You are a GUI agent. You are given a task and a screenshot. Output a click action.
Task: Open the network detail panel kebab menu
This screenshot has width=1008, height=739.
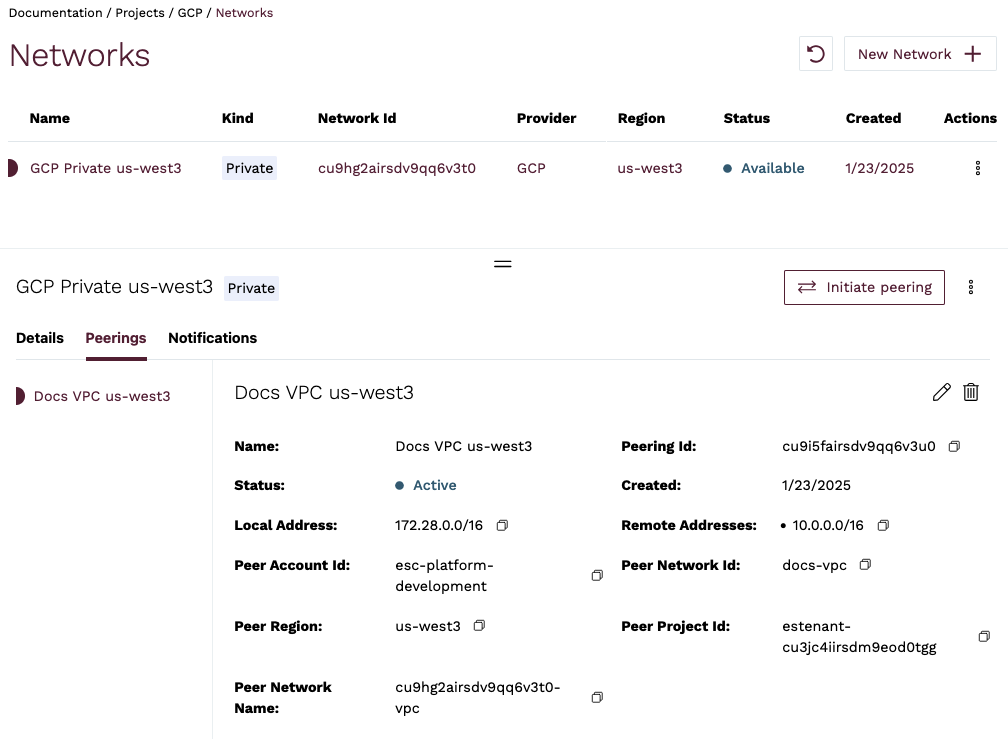click(x=971, y=288)
